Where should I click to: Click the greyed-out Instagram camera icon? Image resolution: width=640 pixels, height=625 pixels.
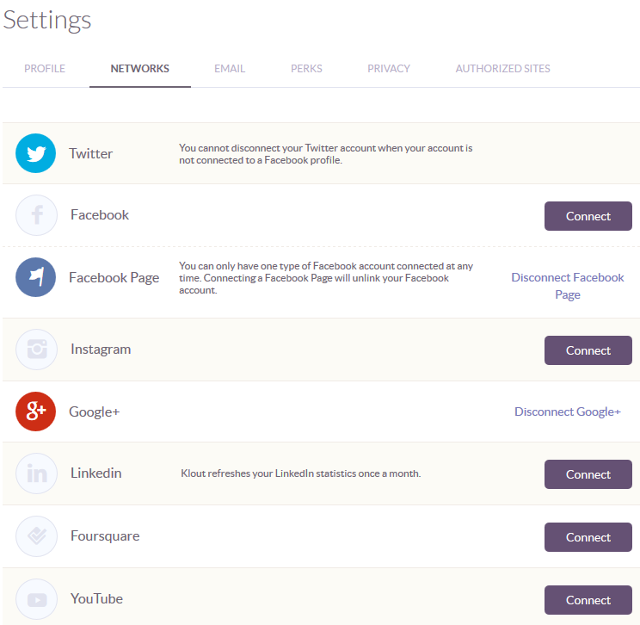[36, 349]
